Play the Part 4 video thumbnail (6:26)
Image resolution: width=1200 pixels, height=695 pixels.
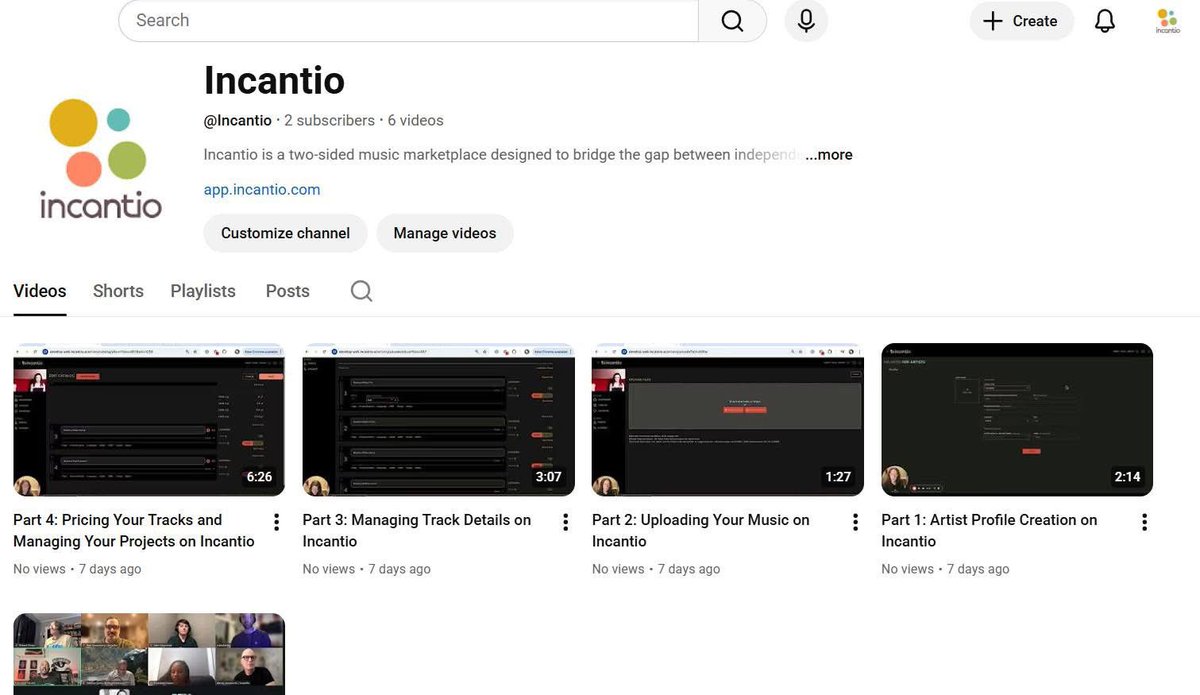click(x=149, y=420)
